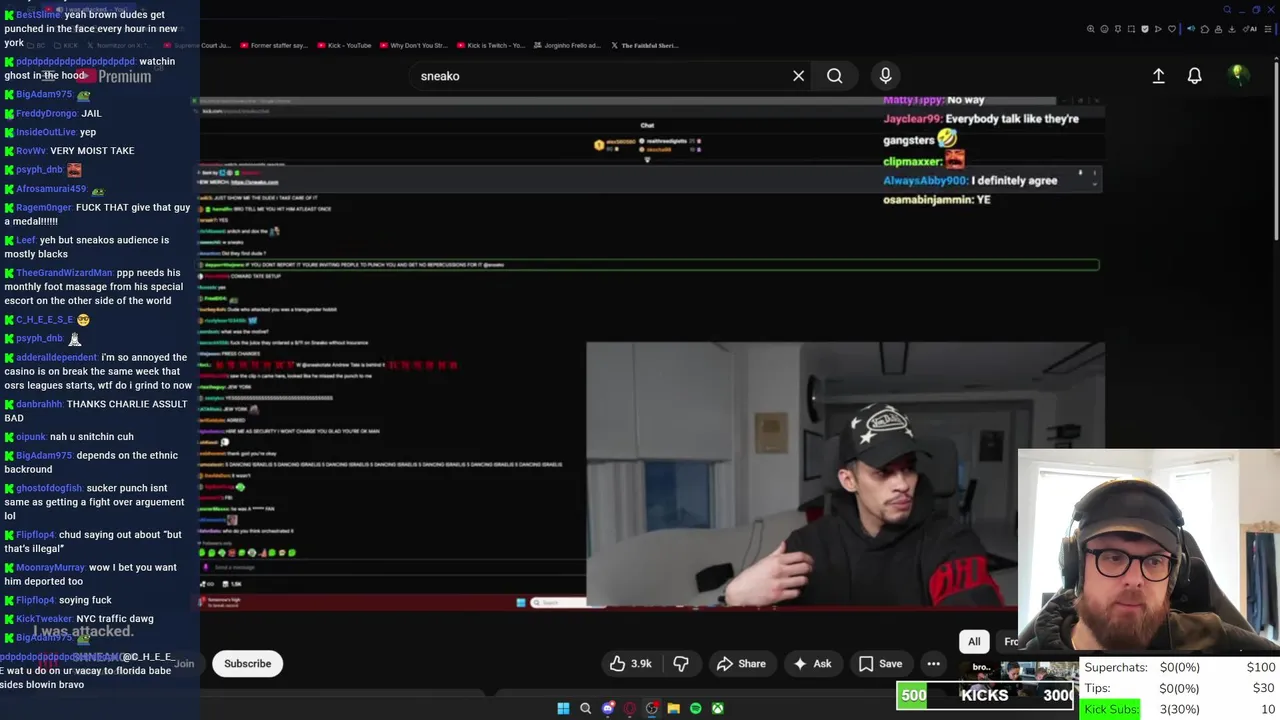This screenshot has width=1280, height=720.
Task: Click the ad blocker shield icon
Action: [x=1145, y=29]
